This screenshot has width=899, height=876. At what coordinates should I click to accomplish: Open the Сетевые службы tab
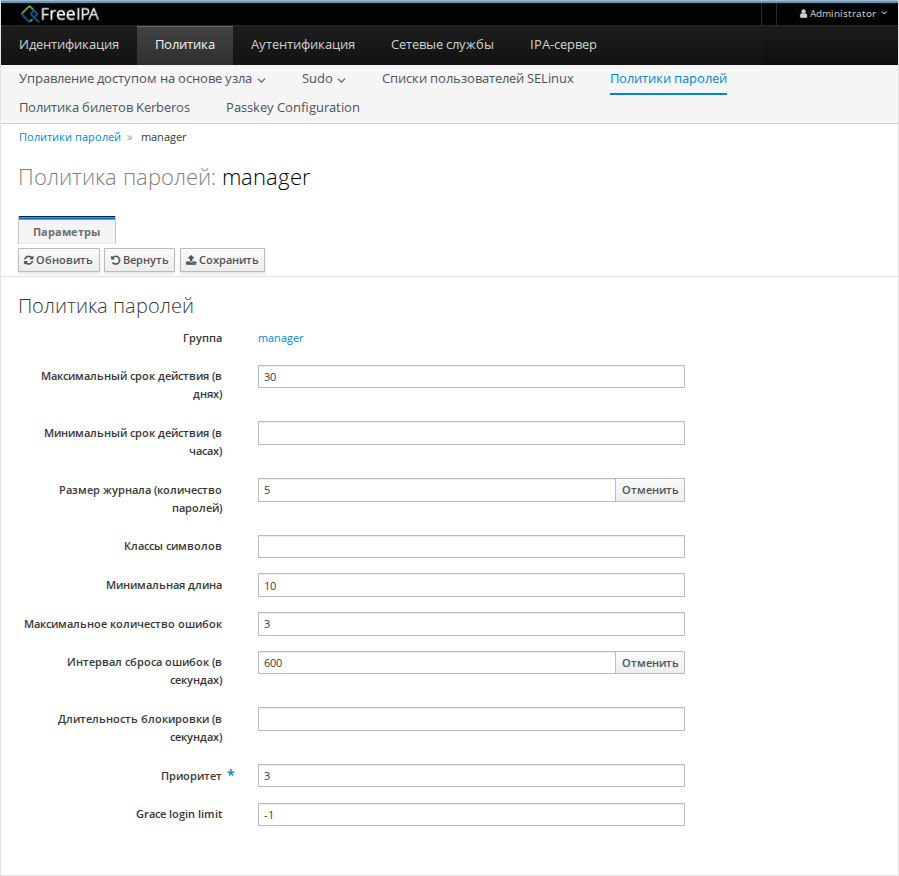click(442, 45)
